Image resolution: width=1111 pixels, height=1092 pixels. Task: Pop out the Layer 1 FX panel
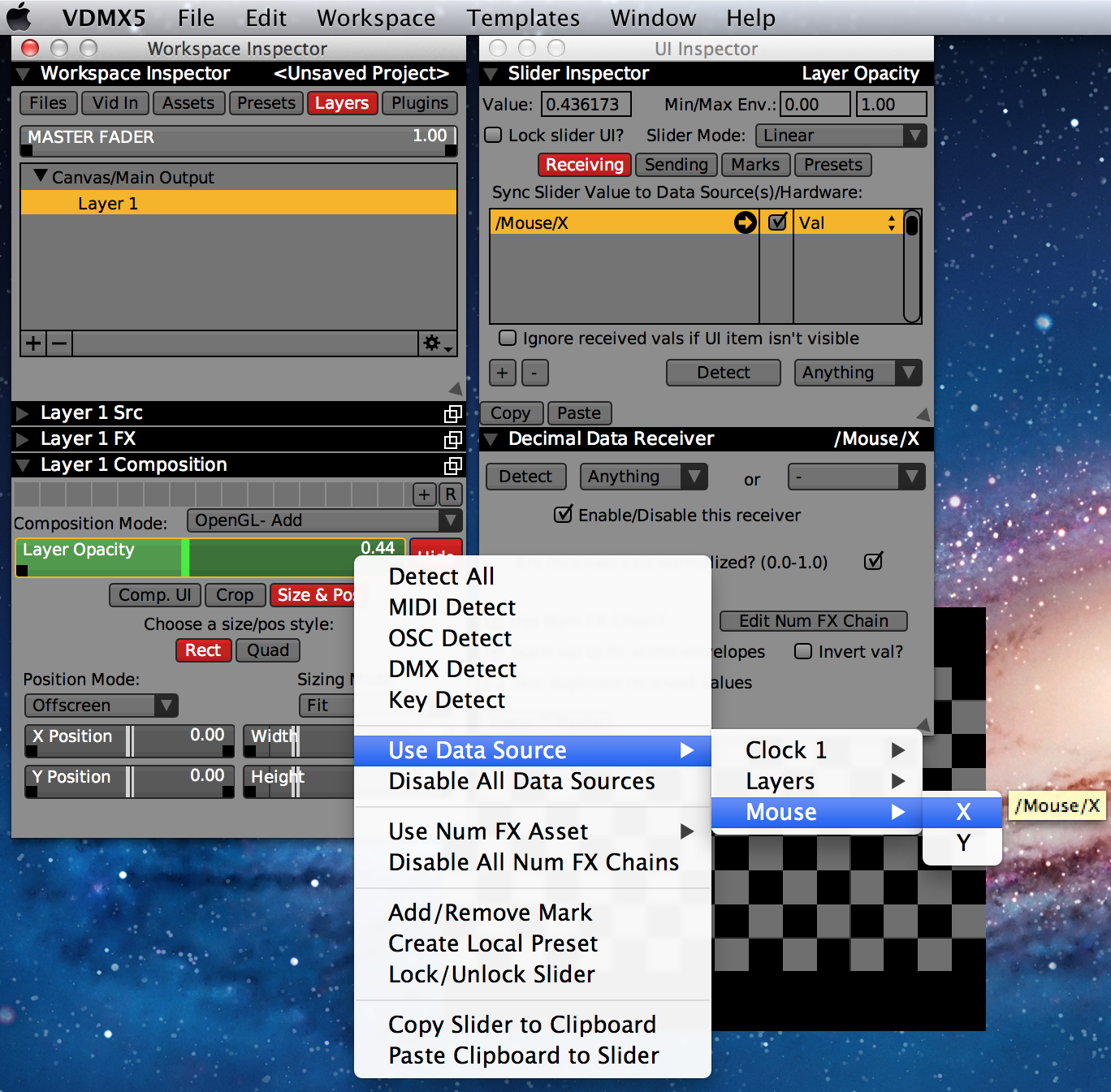[x=453, y=440]
